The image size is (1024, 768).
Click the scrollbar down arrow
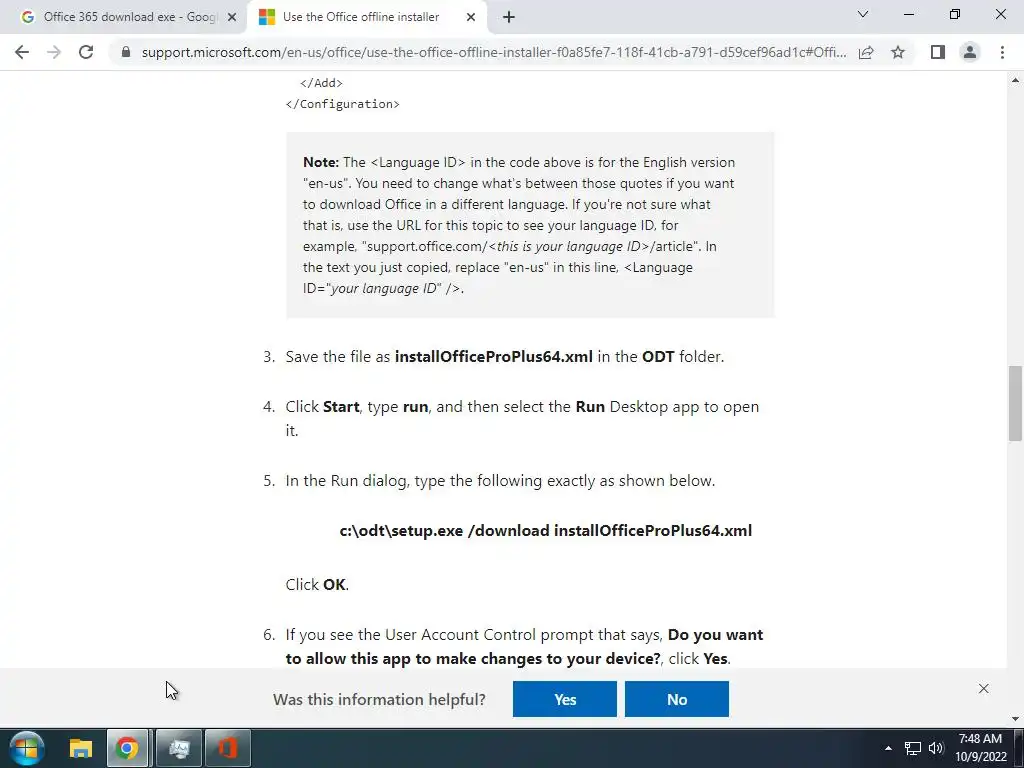(1015, 719)
